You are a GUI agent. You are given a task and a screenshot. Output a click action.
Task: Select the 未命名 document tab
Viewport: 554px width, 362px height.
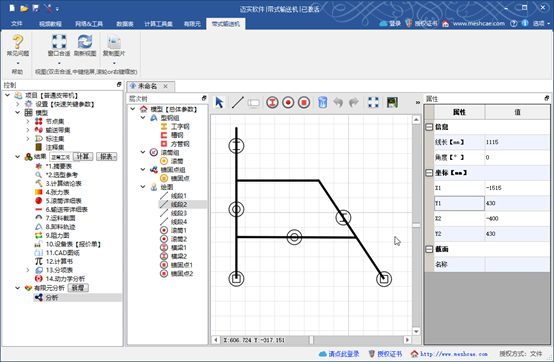(x=147, y=86)
